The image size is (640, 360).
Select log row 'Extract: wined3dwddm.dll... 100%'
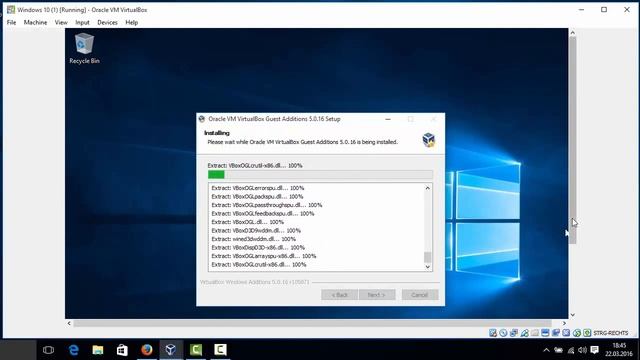pyautogui.click(x=253, y=239)
